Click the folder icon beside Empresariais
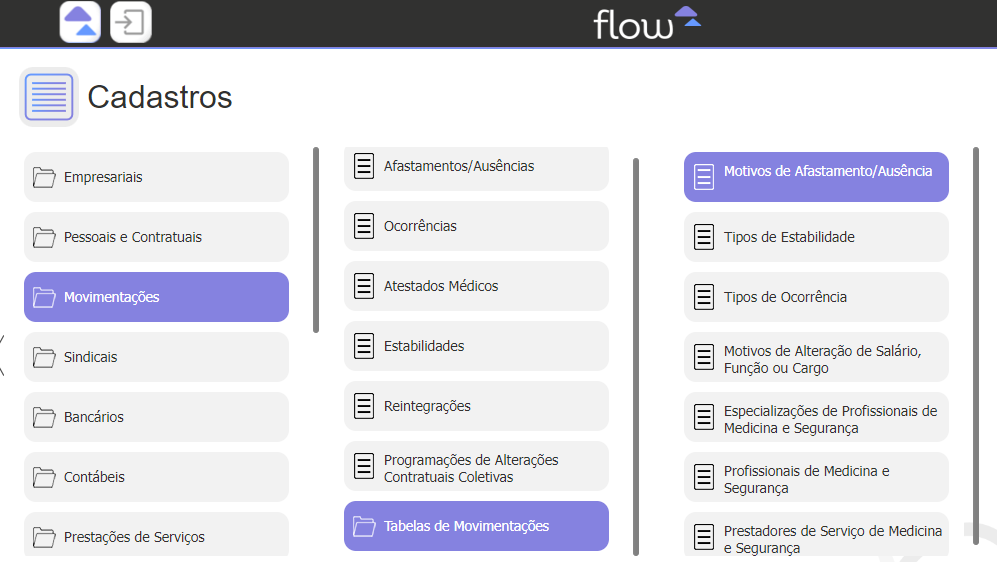 coord(44,177)
